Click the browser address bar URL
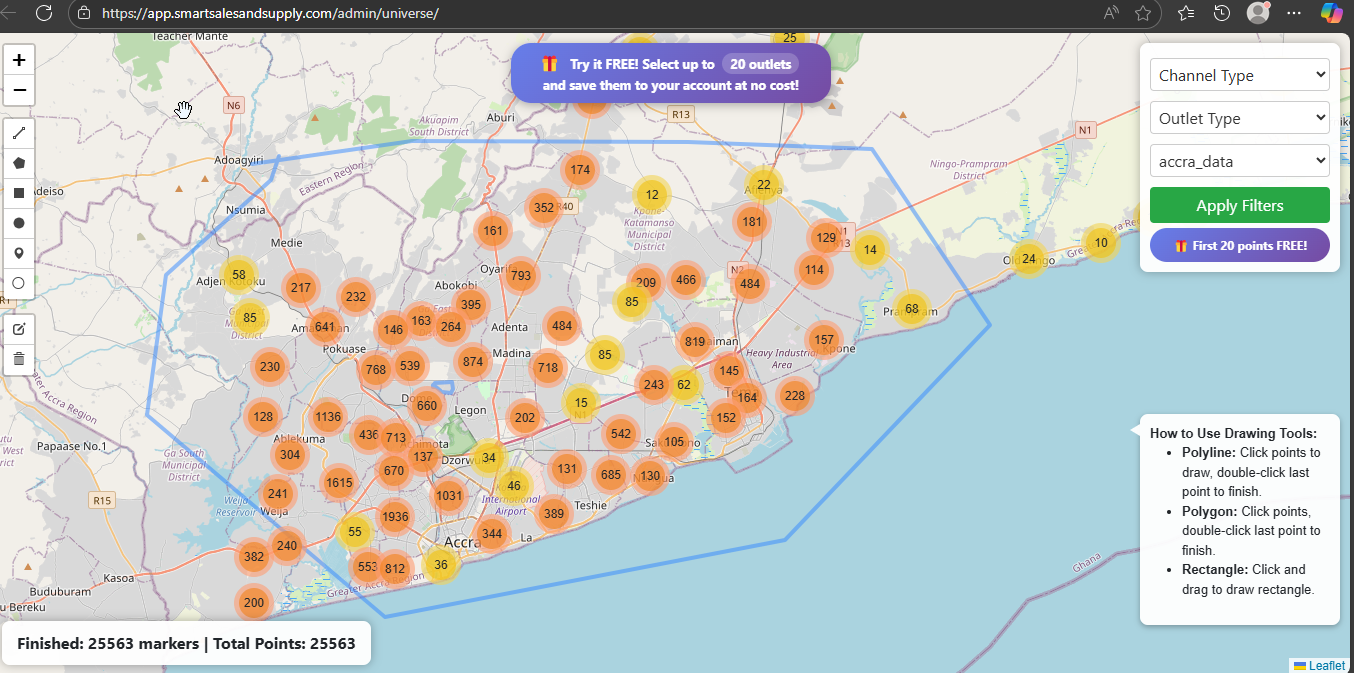The image size is (1354, 673). (x=270, y=13)
